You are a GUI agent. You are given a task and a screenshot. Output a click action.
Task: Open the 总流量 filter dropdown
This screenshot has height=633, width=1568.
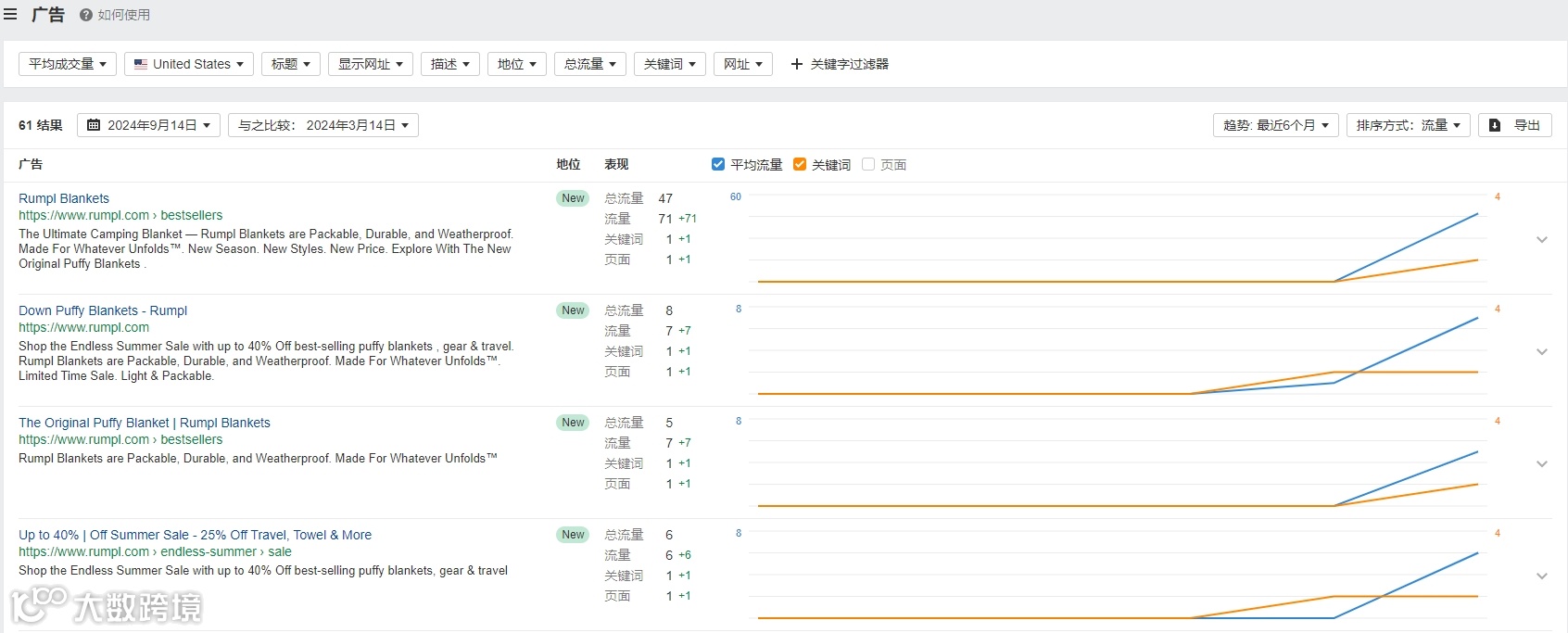[x=590, y=64]
